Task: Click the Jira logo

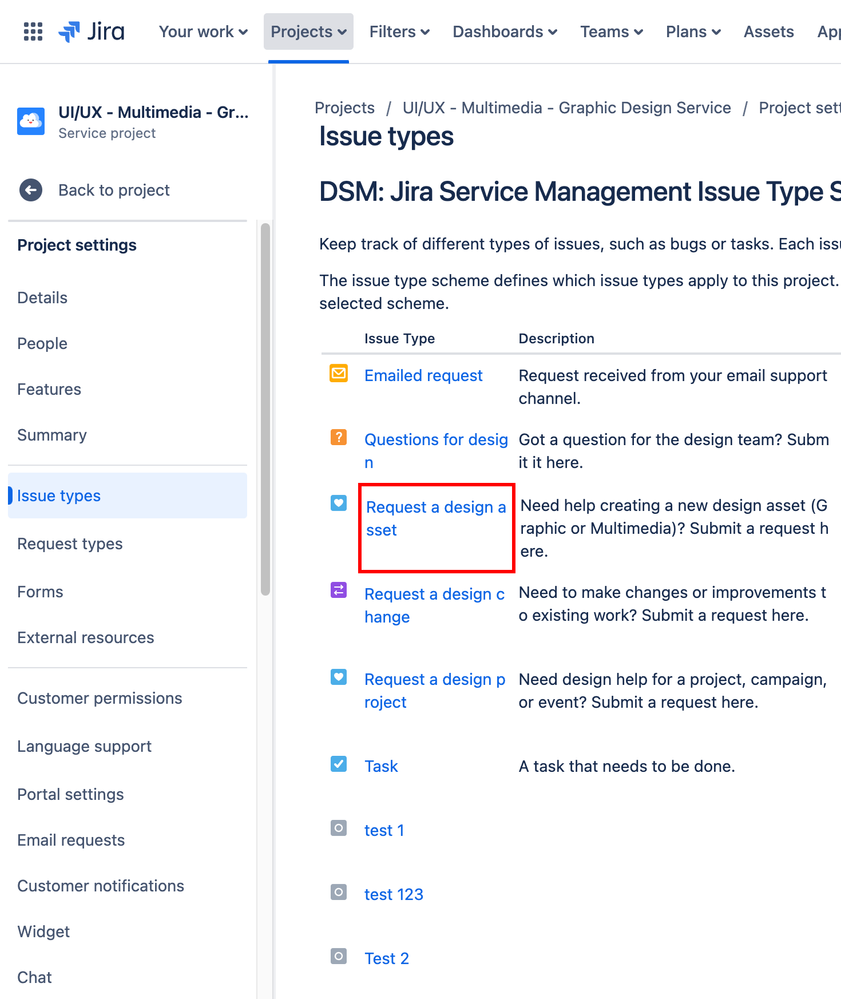Action: tap(91, 31)
